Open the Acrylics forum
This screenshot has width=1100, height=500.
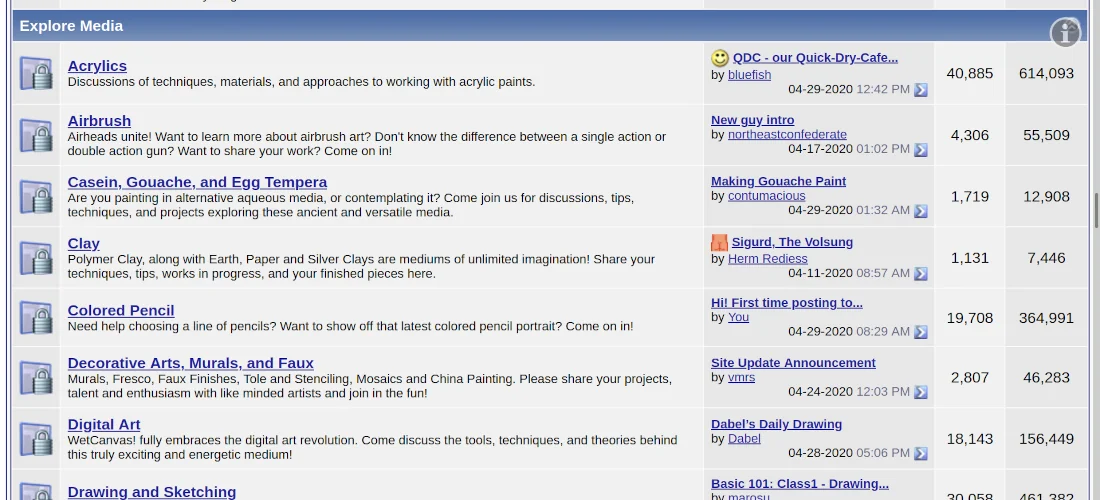(97, 66)
